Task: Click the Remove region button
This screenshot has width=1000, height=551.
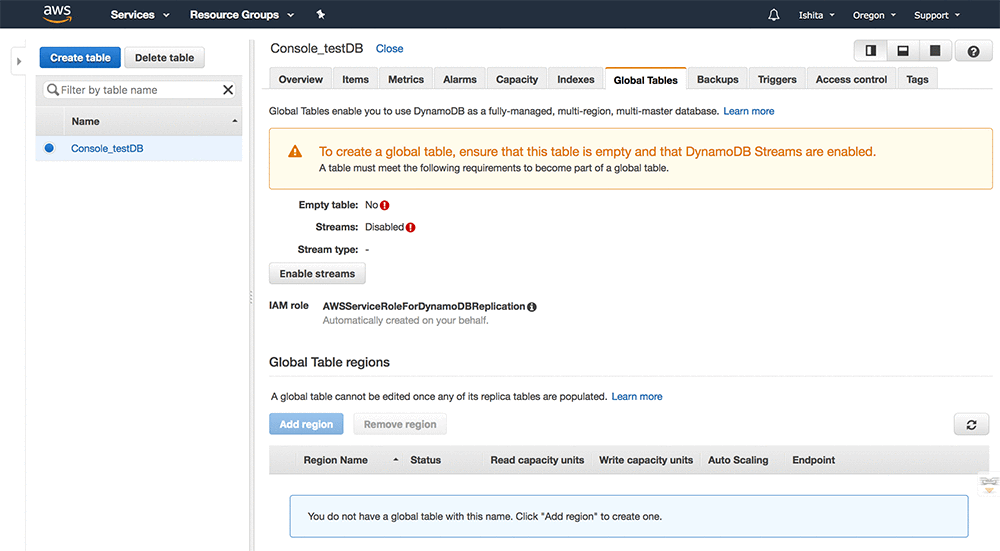Action: pyautogui.click(x=400, y=424)
